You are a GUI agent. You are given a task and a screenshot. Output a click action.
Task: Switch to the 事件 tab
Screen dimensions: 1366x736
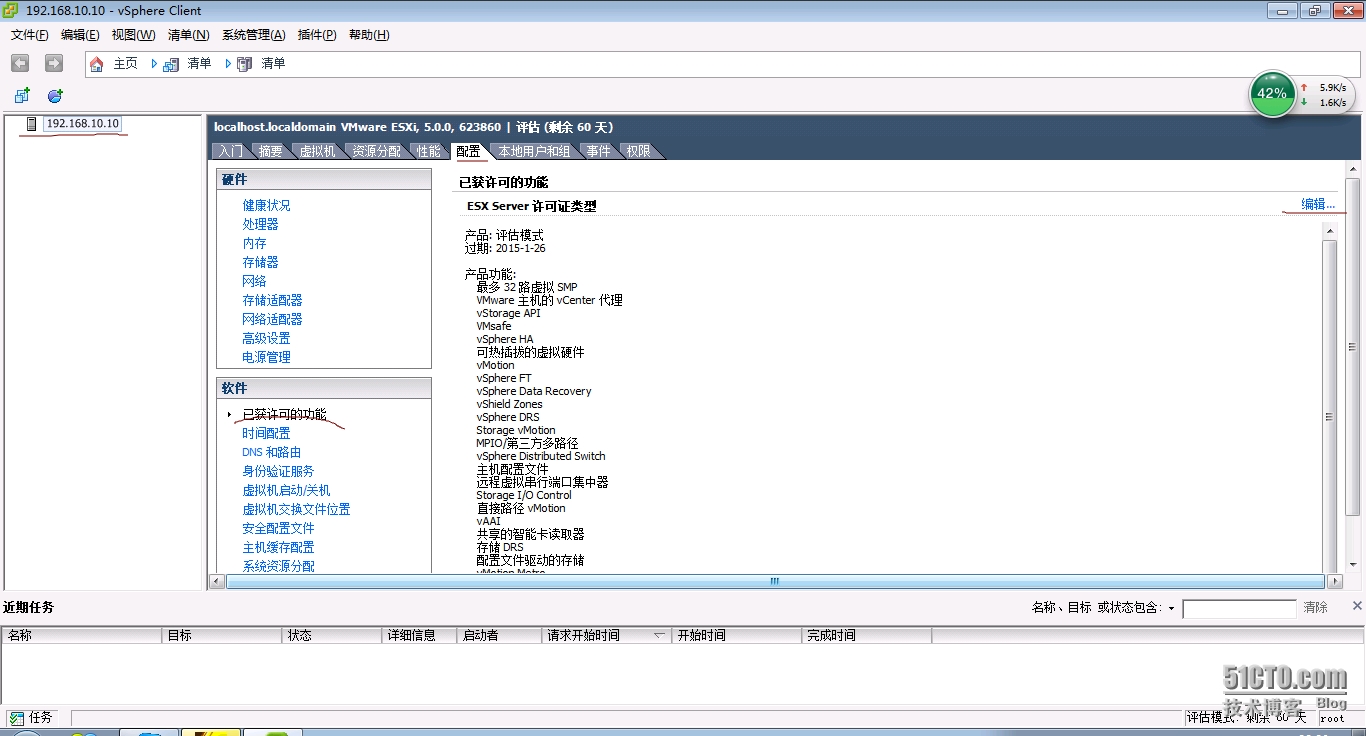598,151
